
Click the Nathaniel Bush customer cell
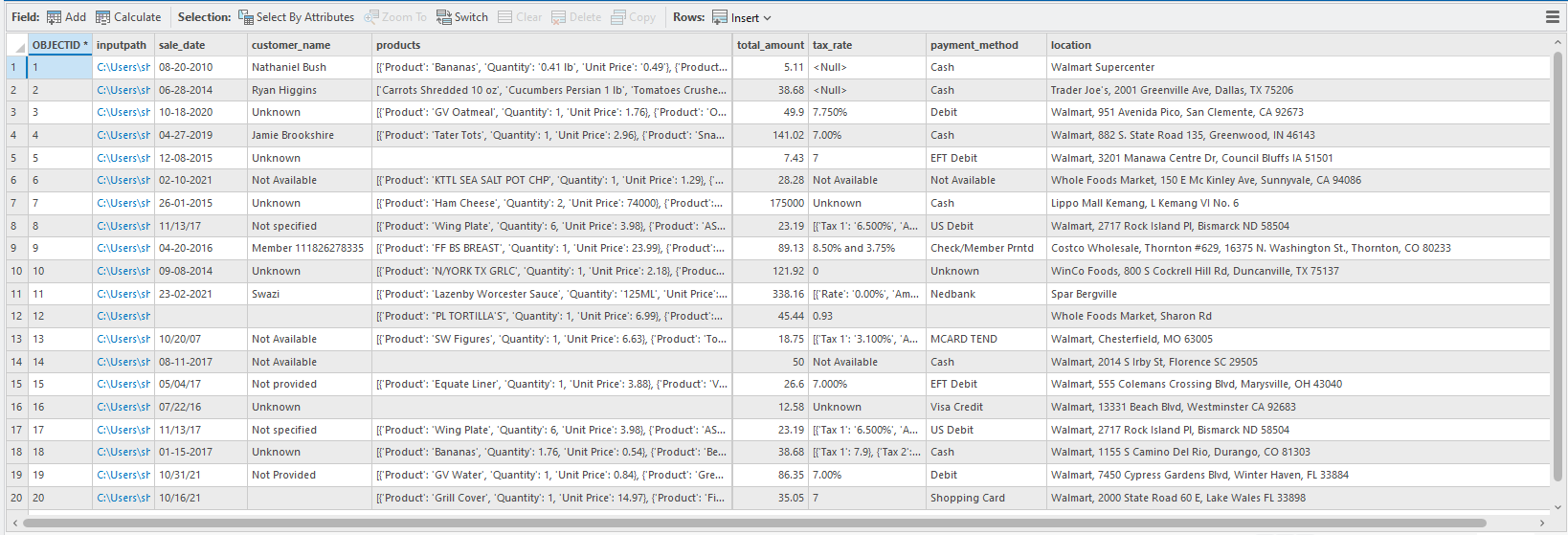point(289,67)
